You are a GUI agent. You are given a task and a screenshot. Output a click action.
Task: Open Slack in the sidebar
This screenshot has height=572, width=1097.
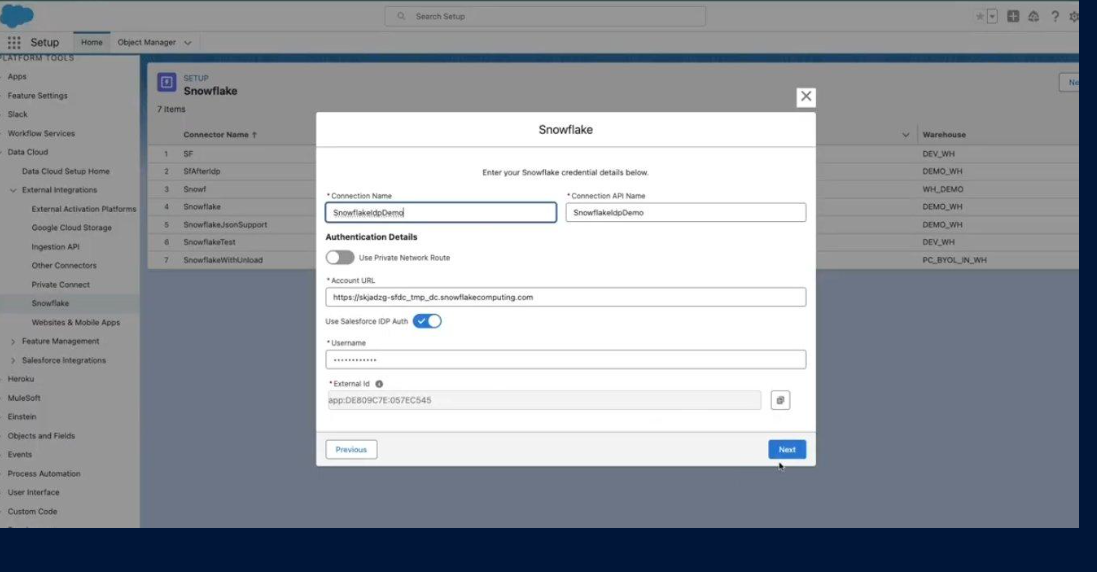[17, 115]
